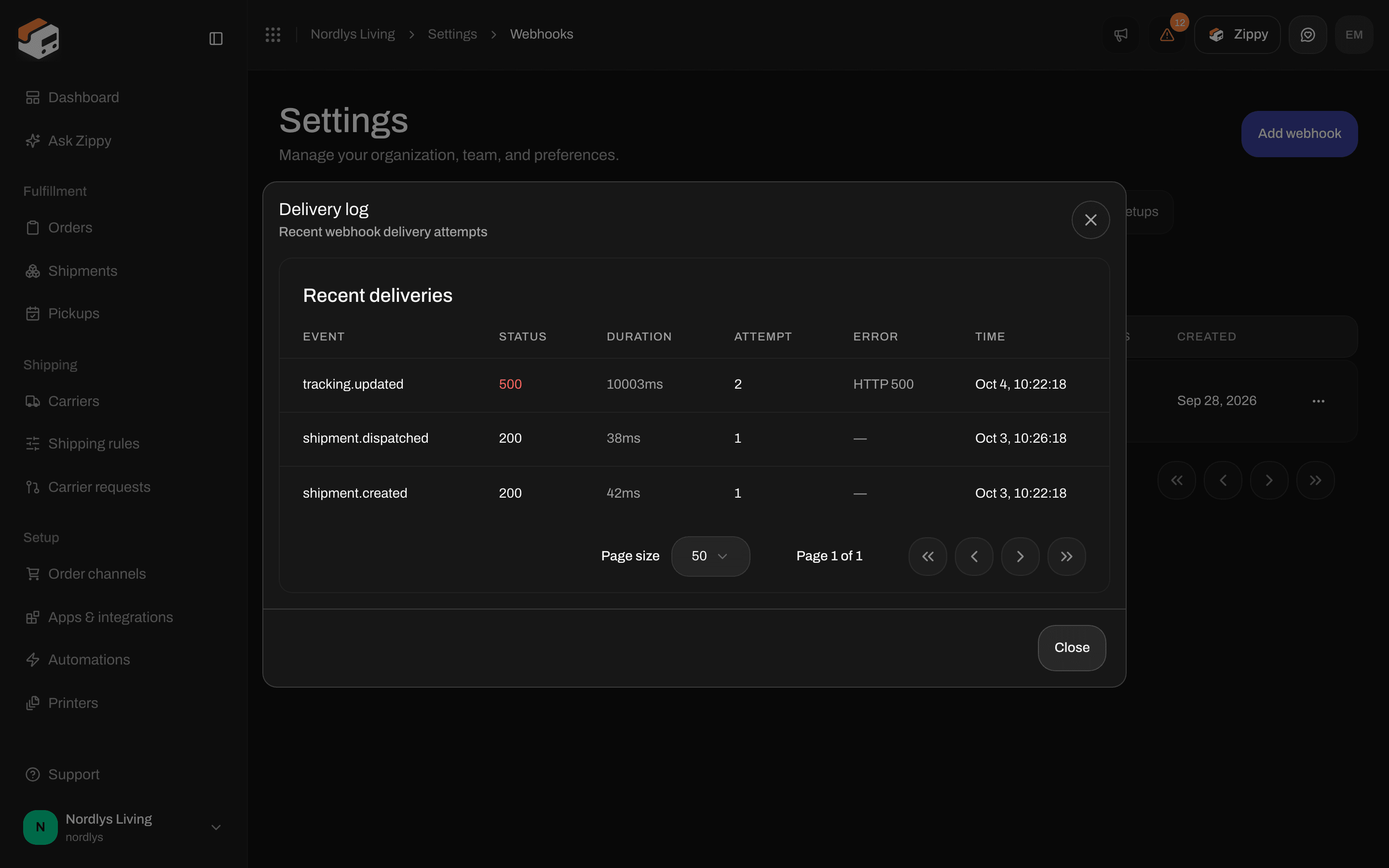Click the 42ms duration value
The image size is (1389, 868).
(623, 493)
